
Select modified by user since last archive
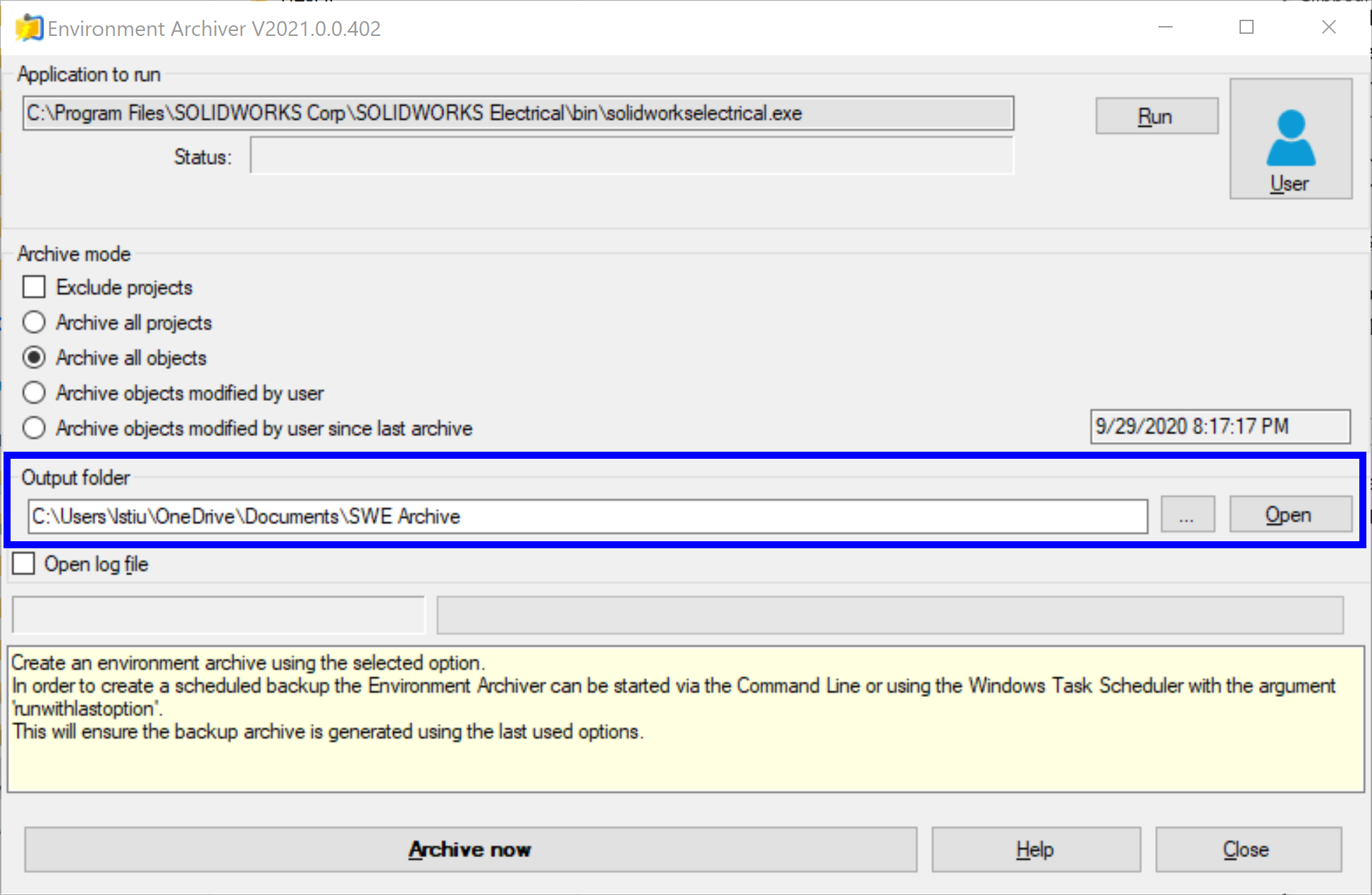[x=34, y=428]
